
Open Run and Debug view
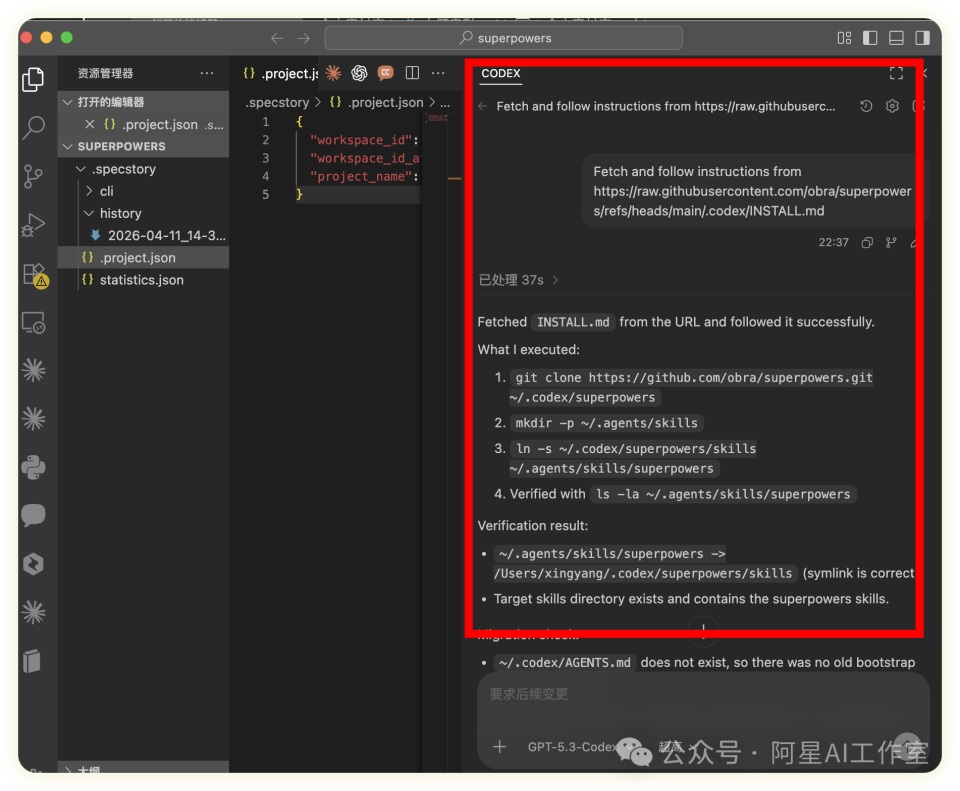tap(34, 225)
